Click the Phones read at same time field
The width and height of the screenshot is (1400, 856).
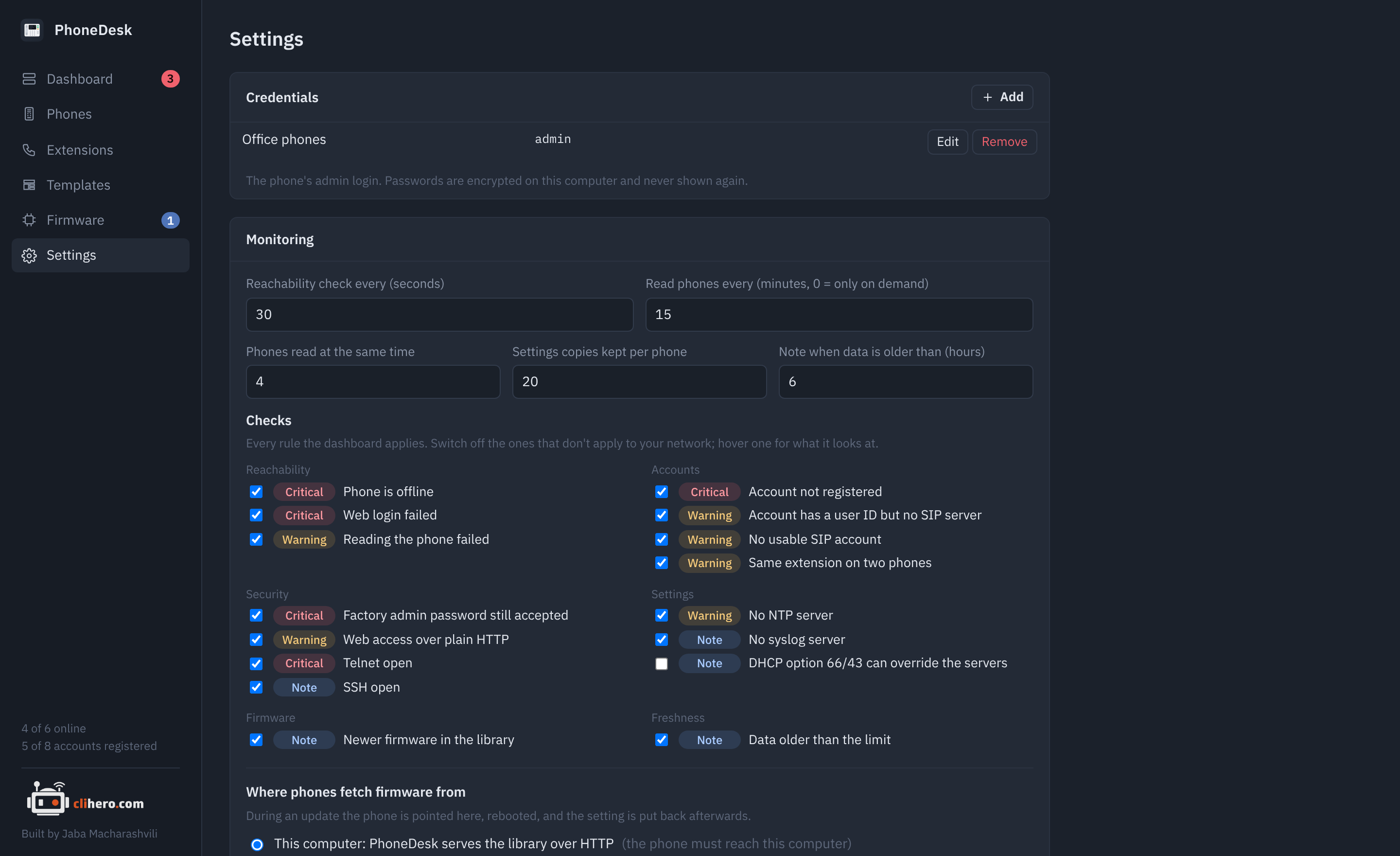[373, 381]
